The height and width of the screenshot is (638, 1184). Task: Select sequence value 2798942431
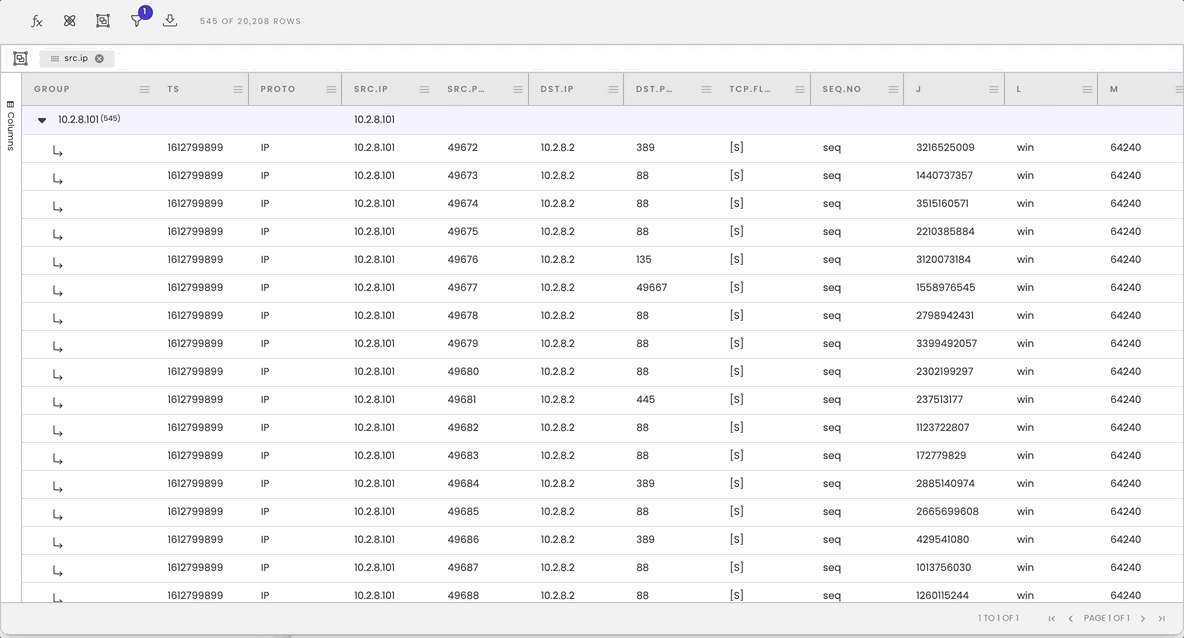click(x=945, y=316)
